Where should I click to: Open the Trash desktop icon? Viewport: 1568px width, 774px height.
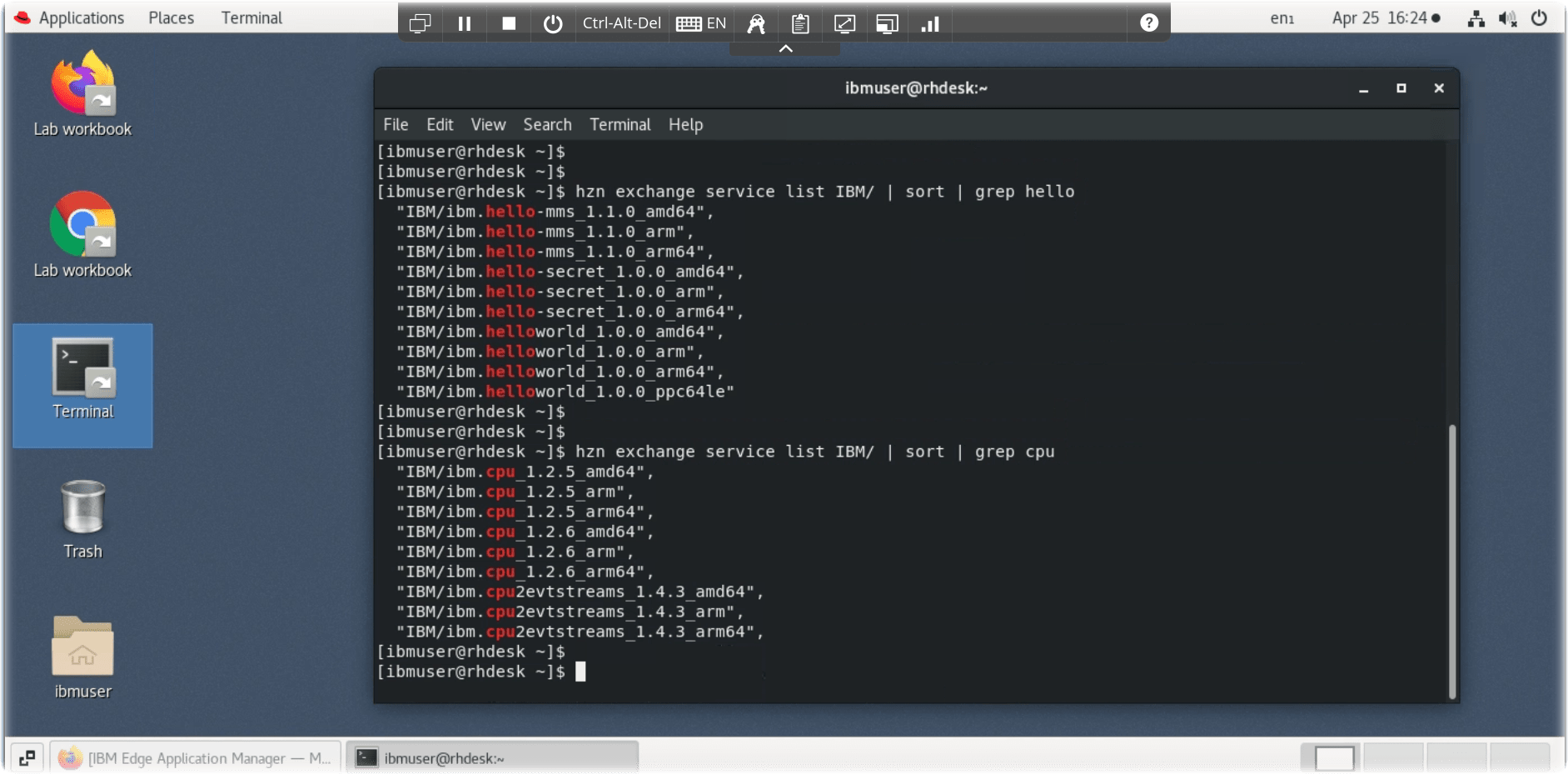click(x=82, y=518)
